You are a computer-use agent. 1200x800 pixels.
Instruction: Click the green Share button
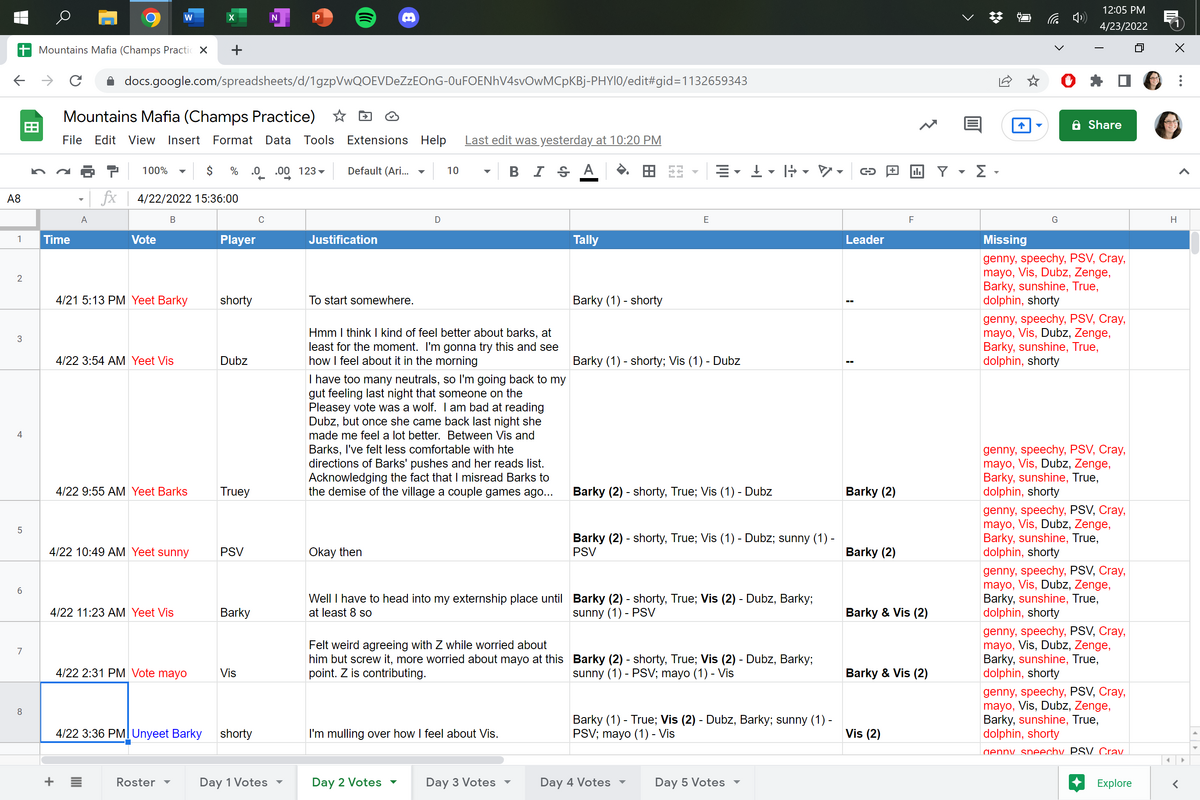tap(1096, 125)
